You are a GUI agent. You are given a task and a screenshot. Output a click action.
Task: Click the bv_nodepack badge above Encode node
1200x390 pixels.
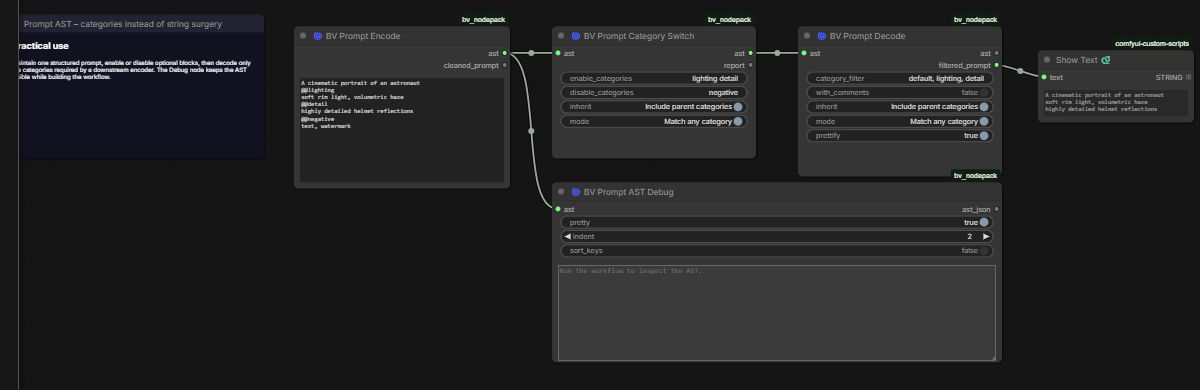click(484, 20)
